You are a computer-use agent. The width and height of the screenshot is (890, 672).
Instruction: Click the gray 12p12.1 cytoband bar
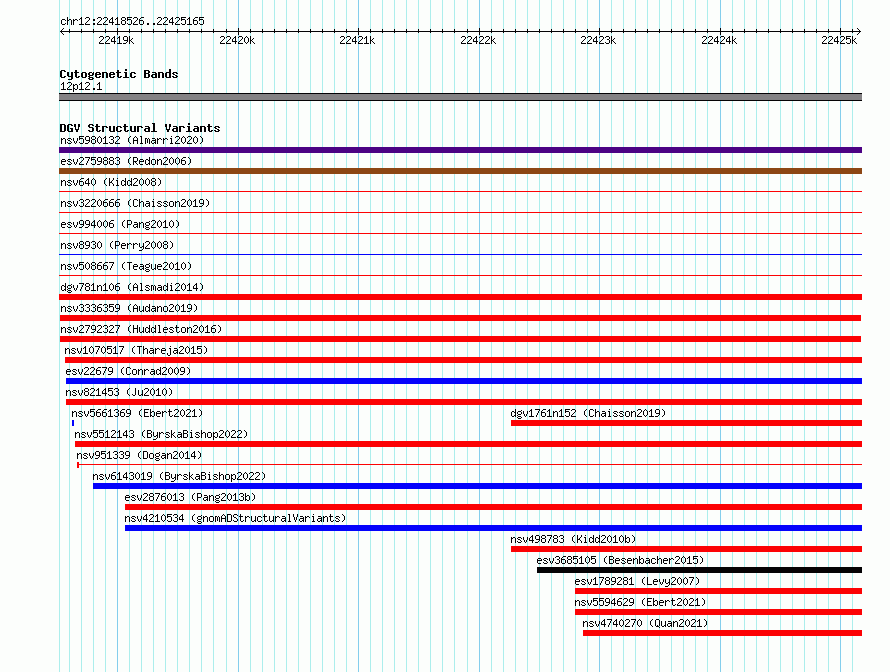460,97
